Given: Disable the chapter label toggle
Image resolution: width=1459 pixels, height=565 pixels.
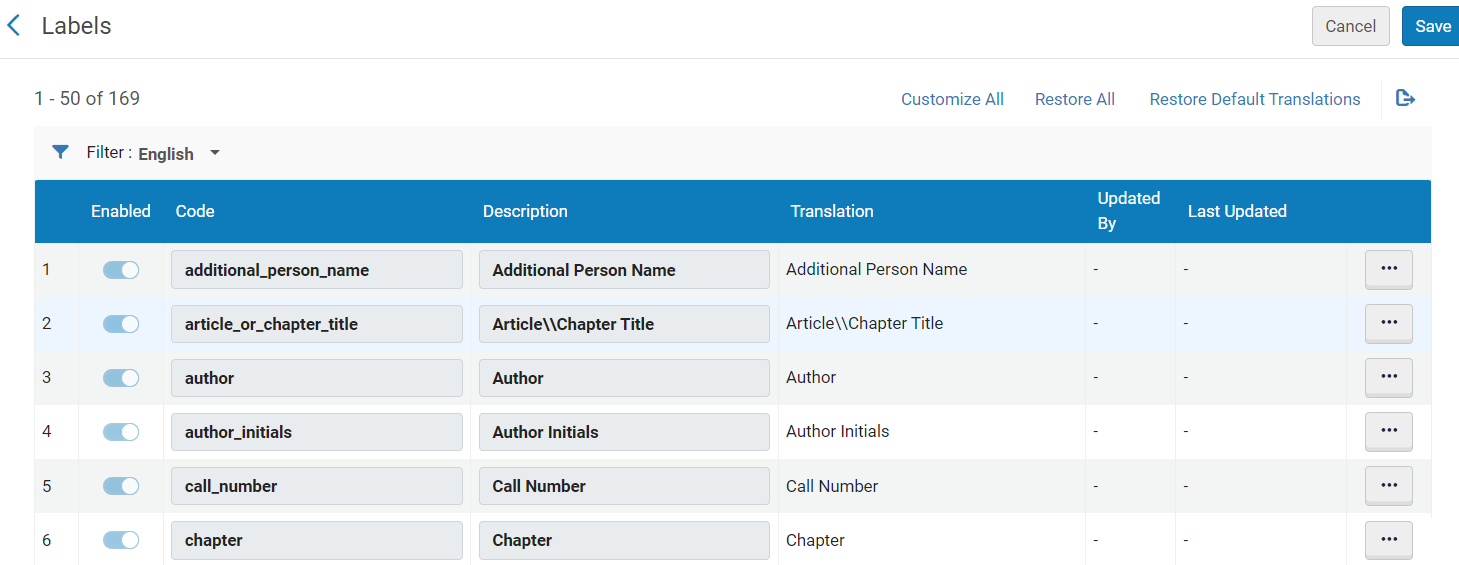Looking at the screenshot, I should click(x=121, y=540).
